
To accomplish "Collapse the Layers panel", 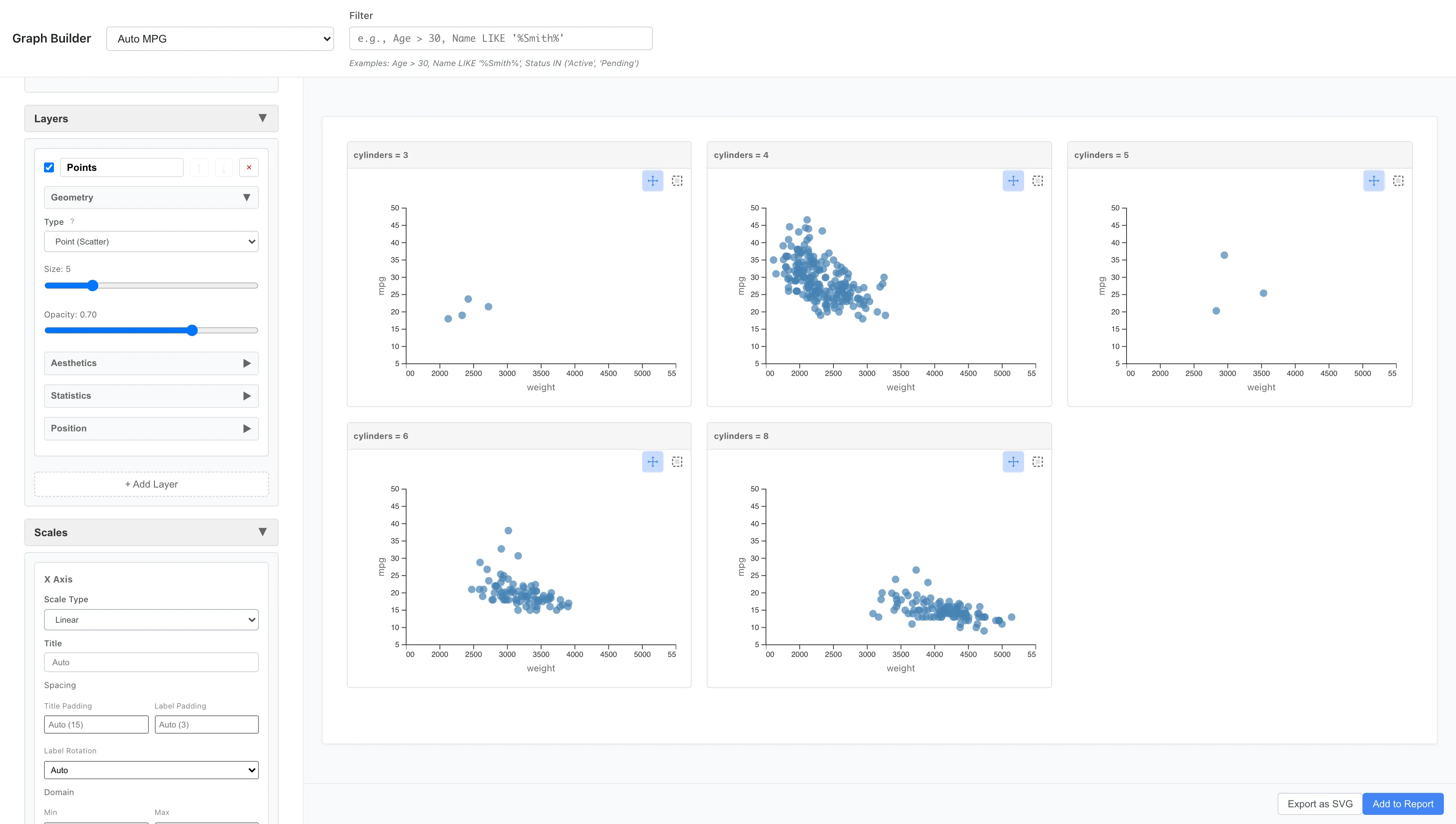I will coord(262,118).
